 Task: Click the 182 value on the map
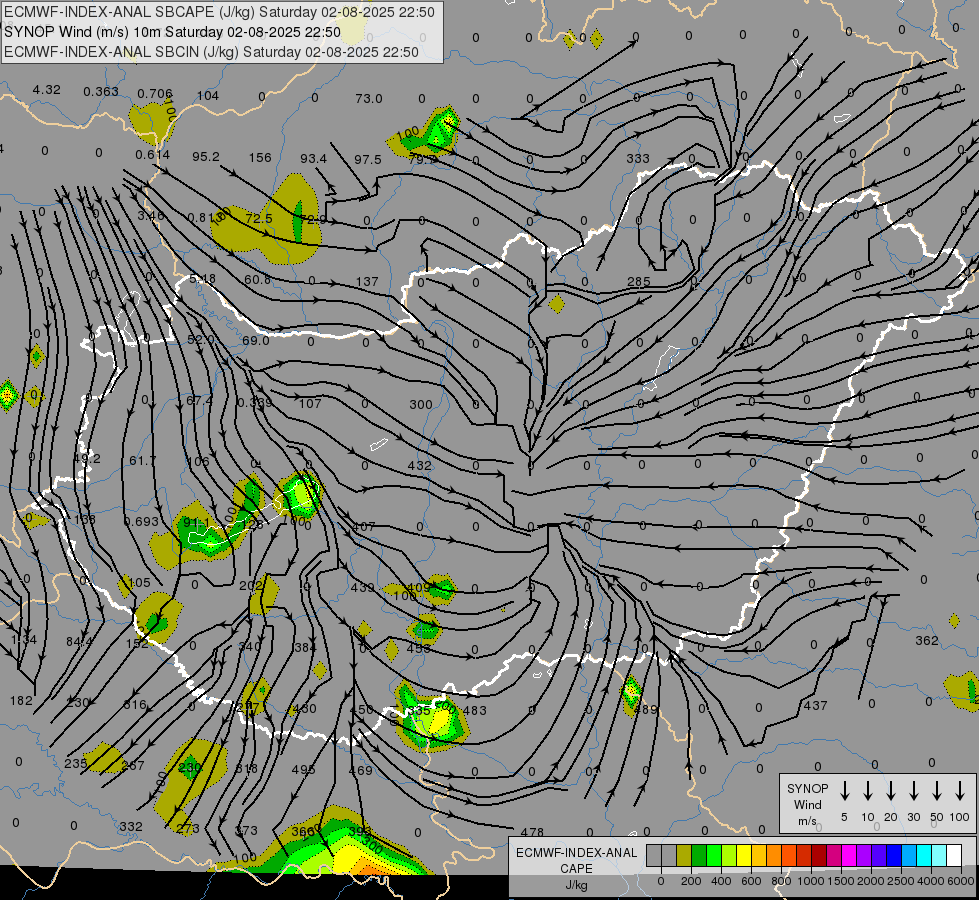(x=21, y=700)
